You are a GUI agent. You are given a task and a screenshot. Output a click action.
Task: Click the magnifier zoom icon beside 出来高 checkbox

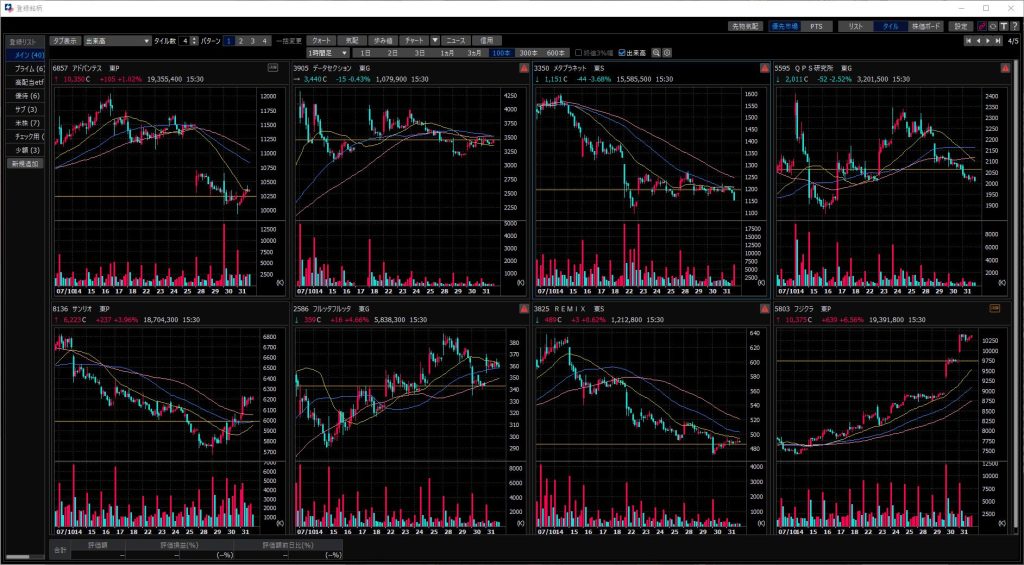(656, 52)
